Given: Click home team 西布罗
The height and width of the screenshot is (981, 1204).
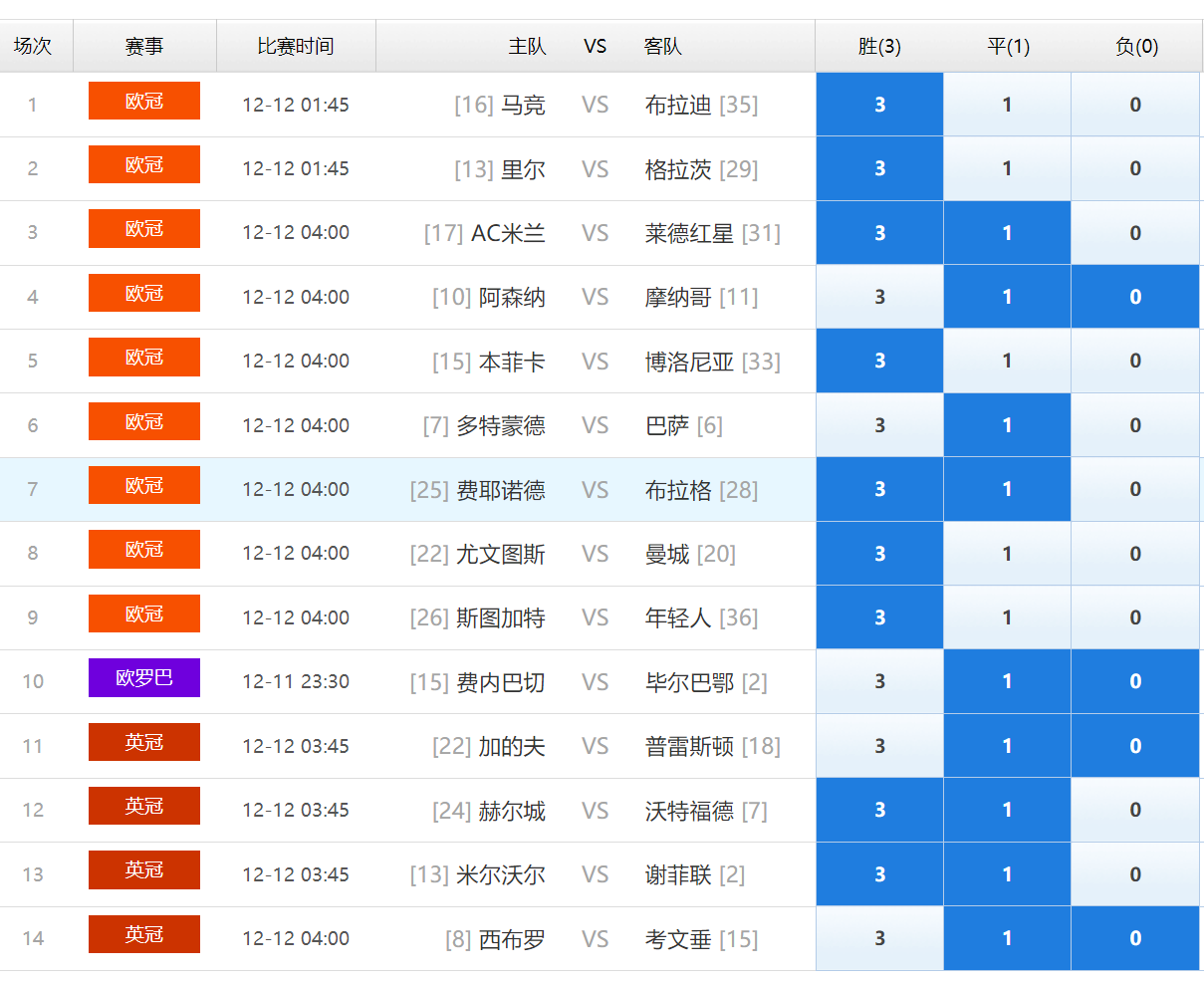Looking at the screenshot, I should pyautogui.click(x=512, y=939).
